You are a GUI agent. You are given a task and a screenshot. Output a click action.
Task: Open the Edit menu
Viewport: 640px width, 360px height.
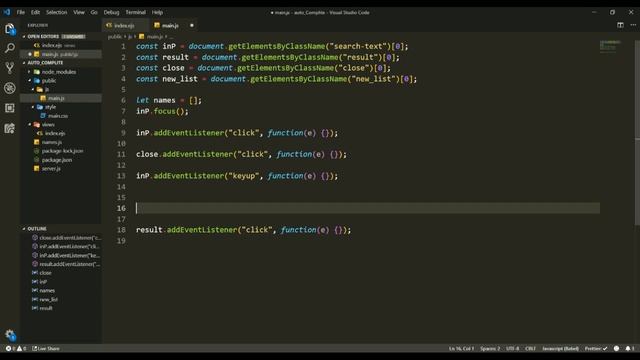click(x=36, y=12)
